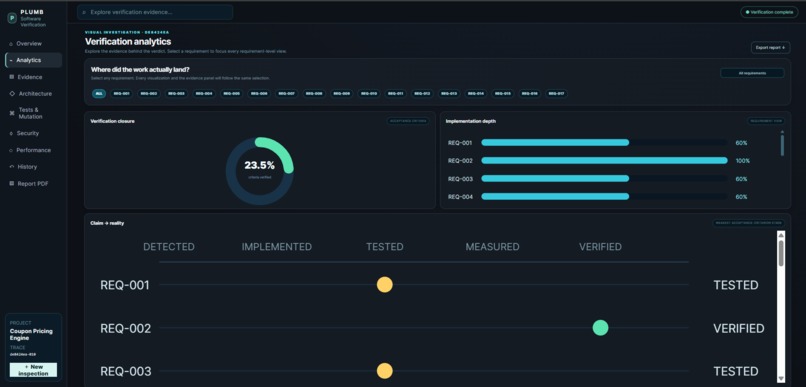This screenshot has width=806, height=387.
Task: Click the PLUMB logo icon
Action: 12,17
